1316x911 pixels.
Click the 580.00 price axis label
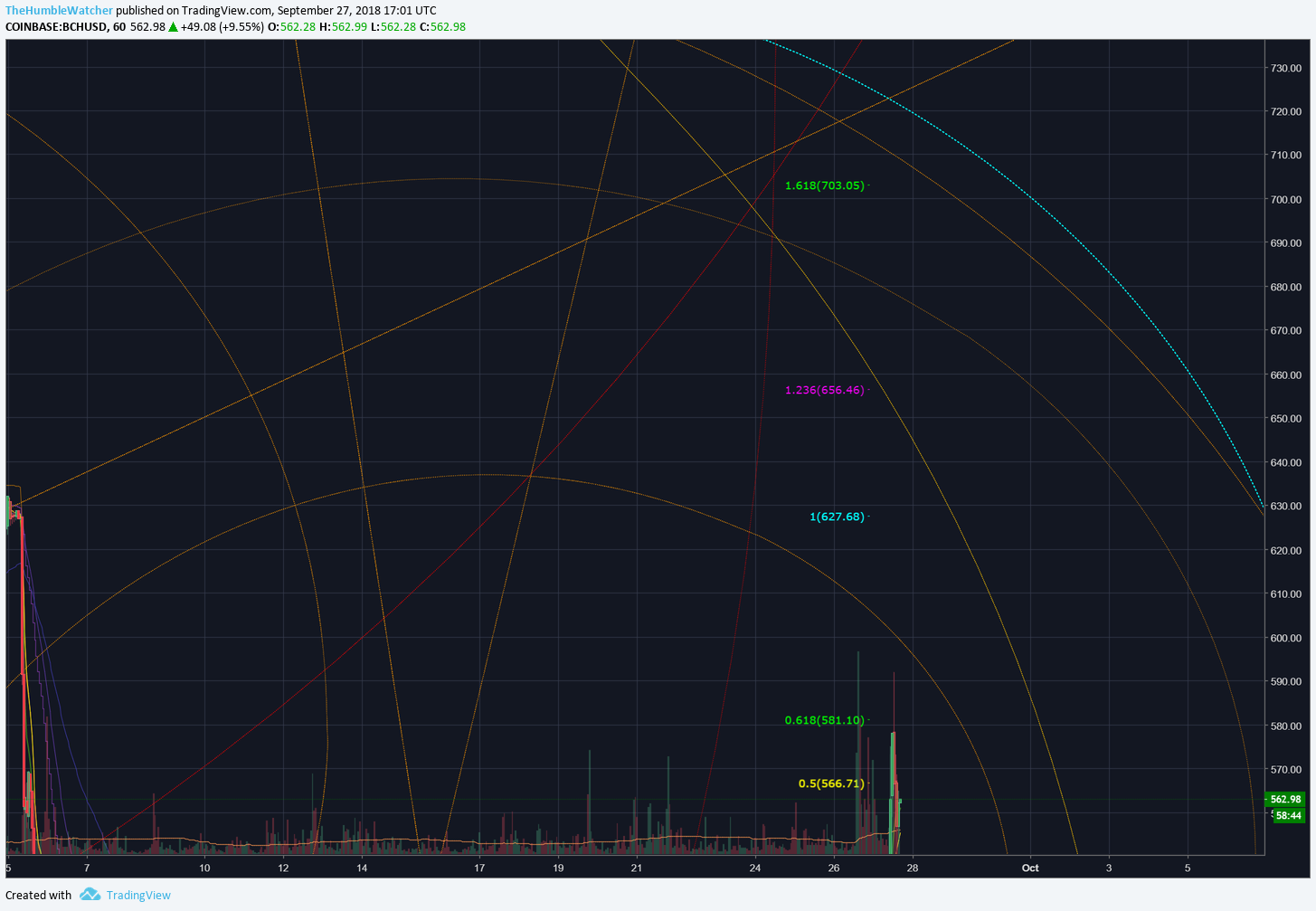pyautogui.click(x=1286, y=726)
